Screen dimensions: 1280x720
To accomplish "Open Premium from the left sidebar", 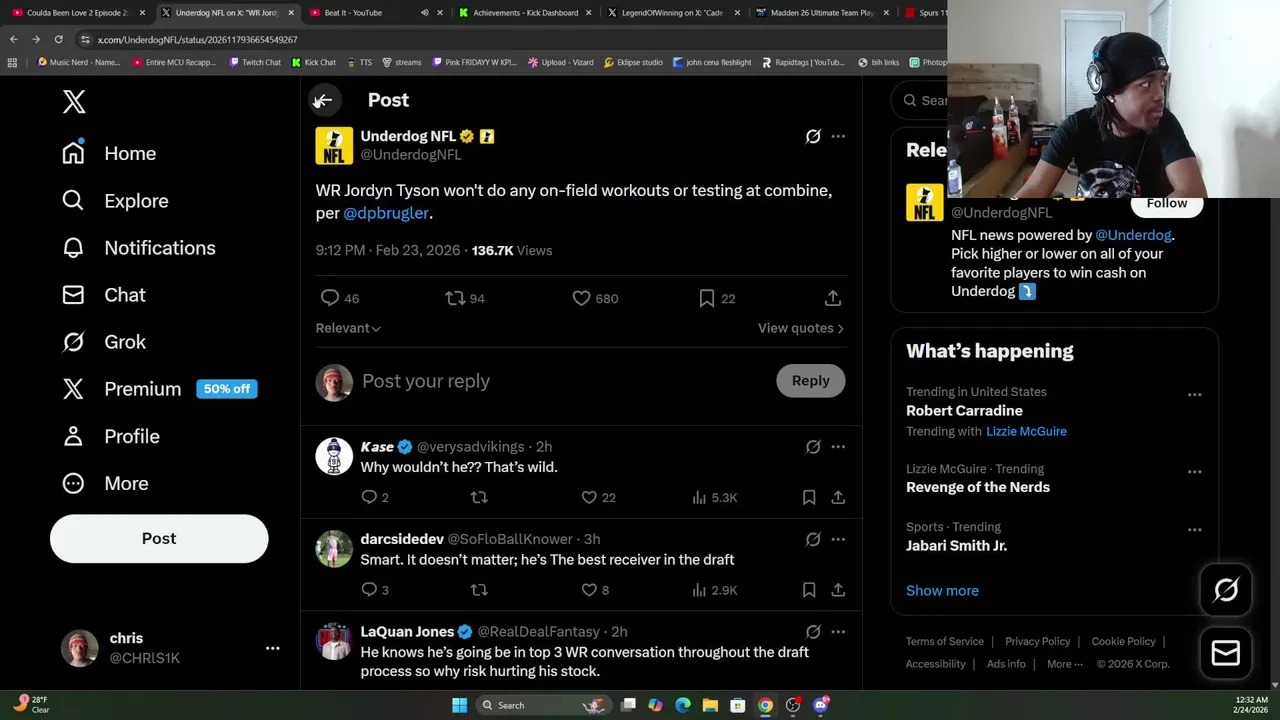I will point(159,389).
